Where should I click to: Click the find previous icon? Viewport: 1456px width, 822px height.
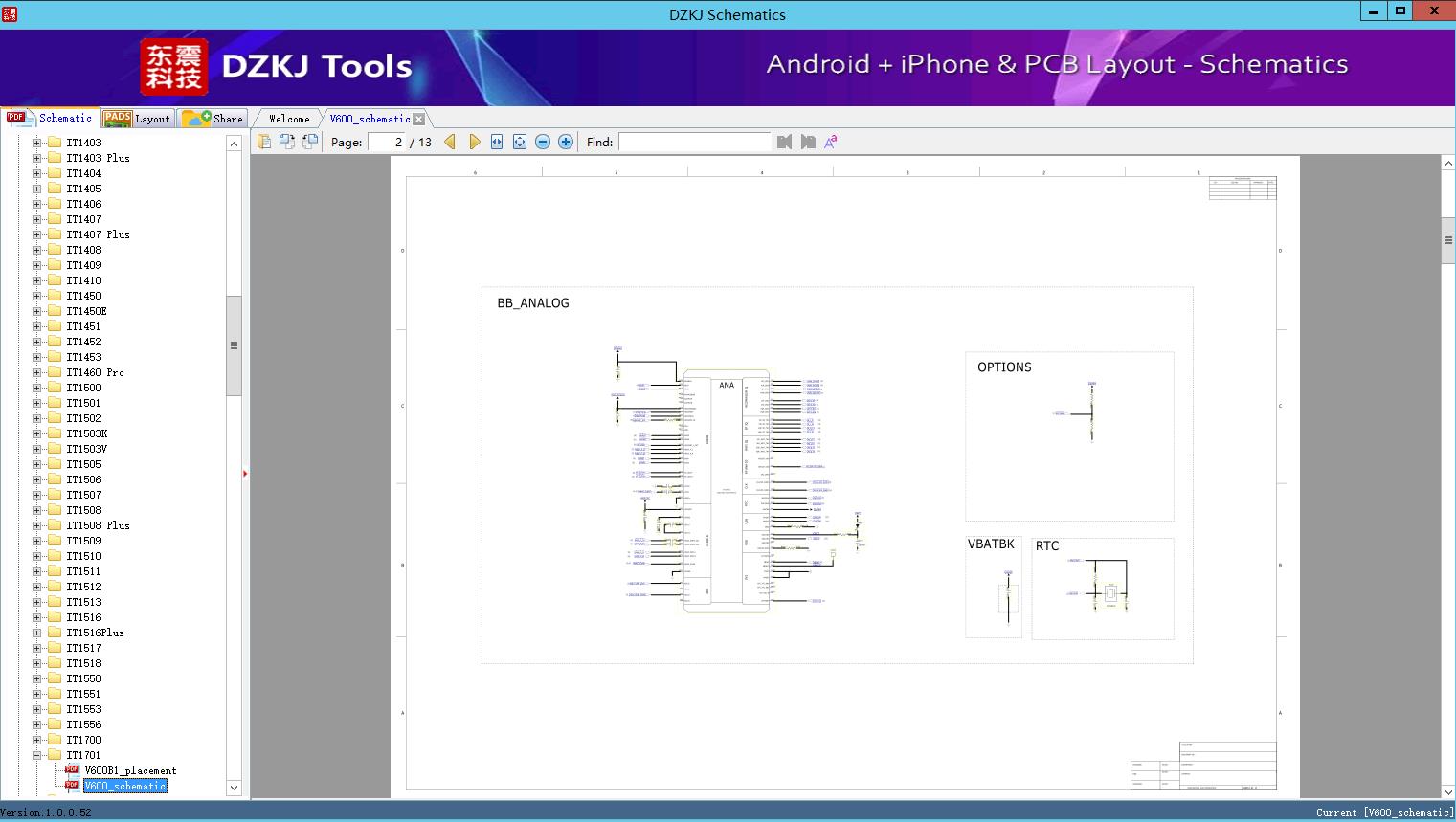784,142
